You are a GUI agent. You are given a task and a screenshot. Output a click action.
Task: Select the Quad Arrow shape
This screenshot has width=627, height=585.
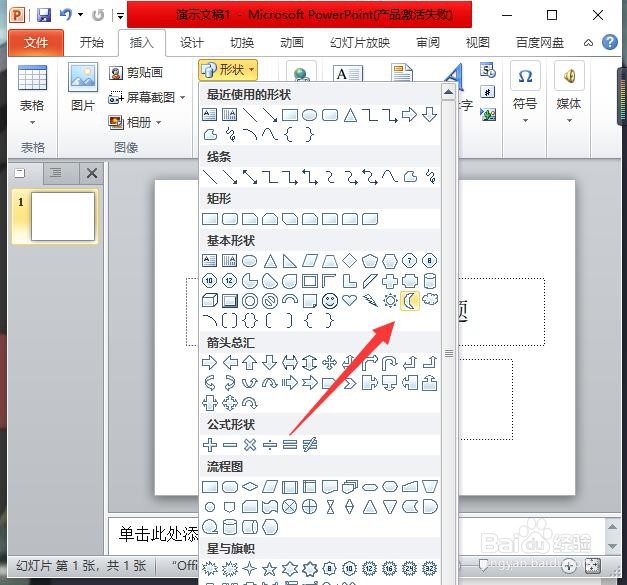click(330, 363)
